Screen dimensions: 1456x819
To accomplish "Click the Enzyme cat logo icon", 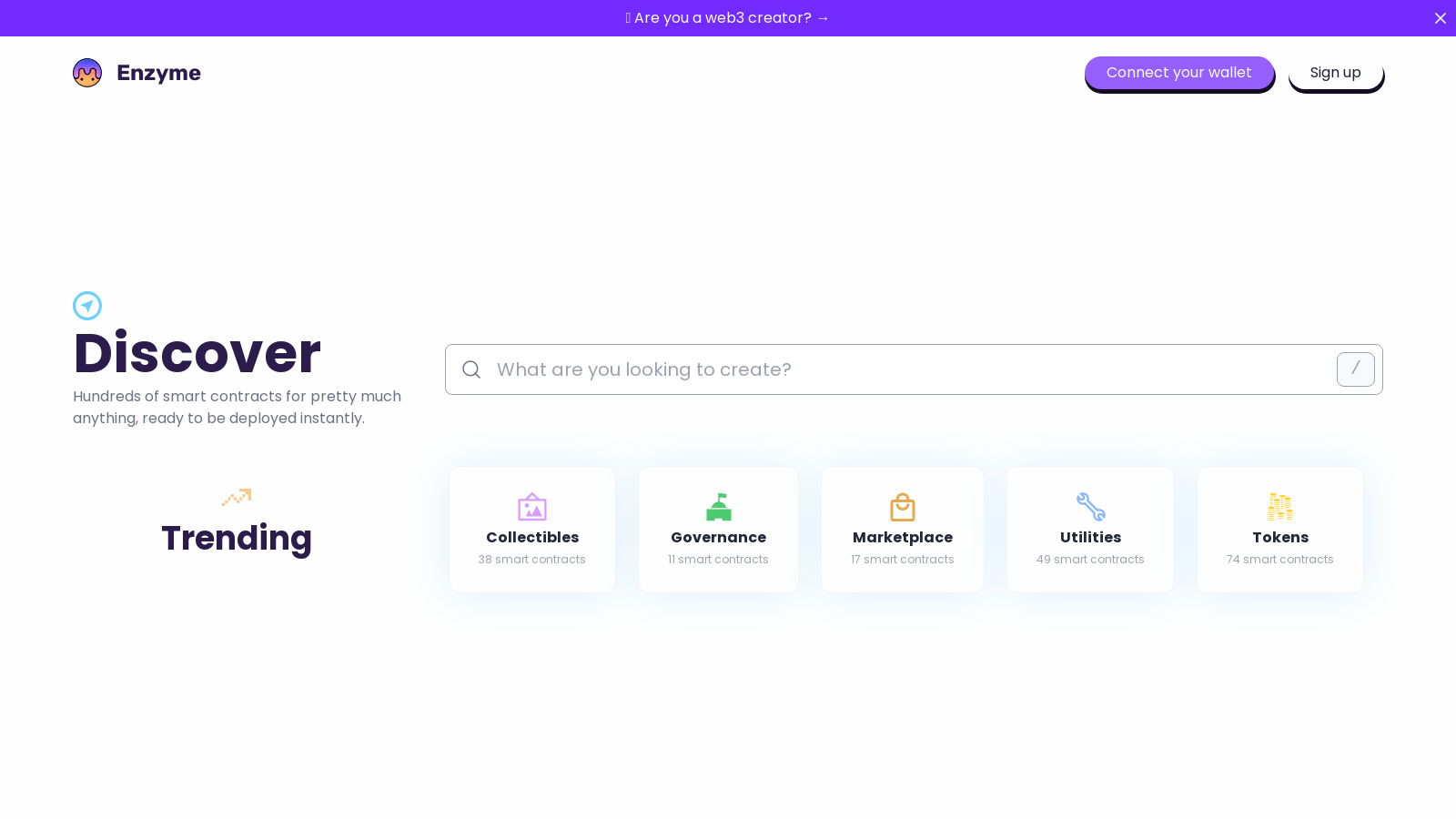I will pos(87,73).
